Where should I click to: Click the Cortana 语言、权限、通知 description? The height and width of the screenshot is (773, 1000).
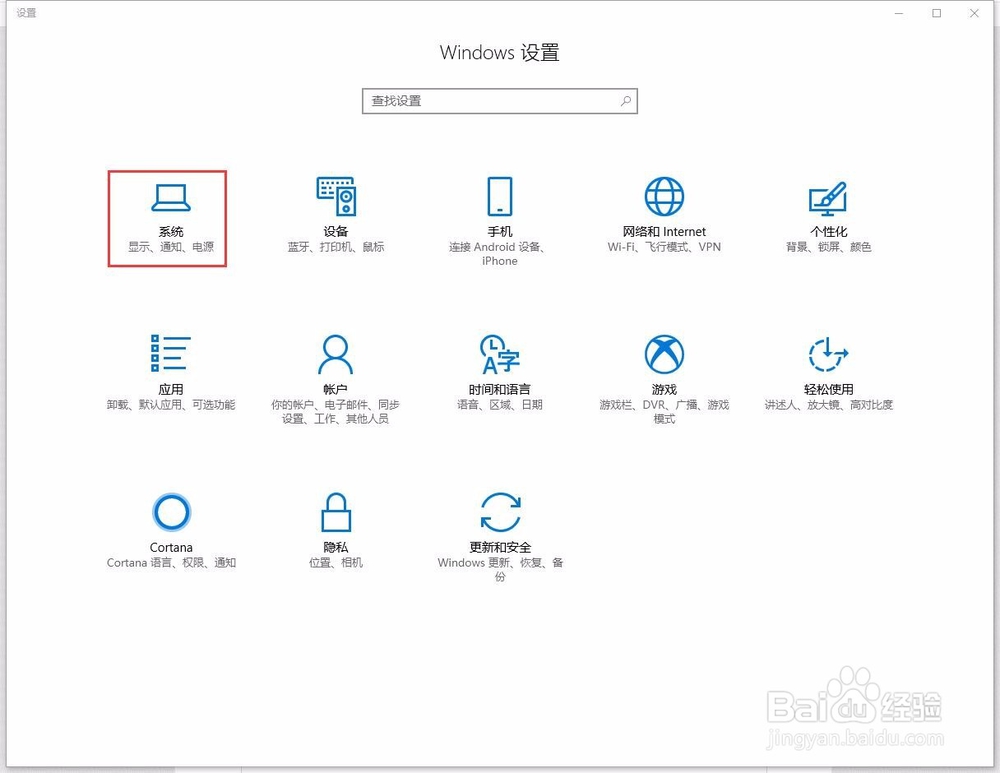(x=171, y=563)
